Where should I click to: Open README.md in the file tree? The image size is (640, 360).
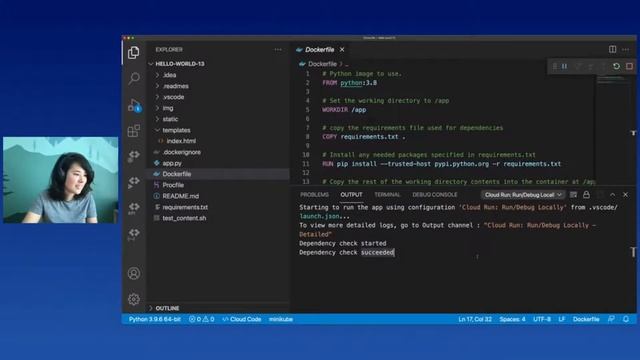coord(180,196)
